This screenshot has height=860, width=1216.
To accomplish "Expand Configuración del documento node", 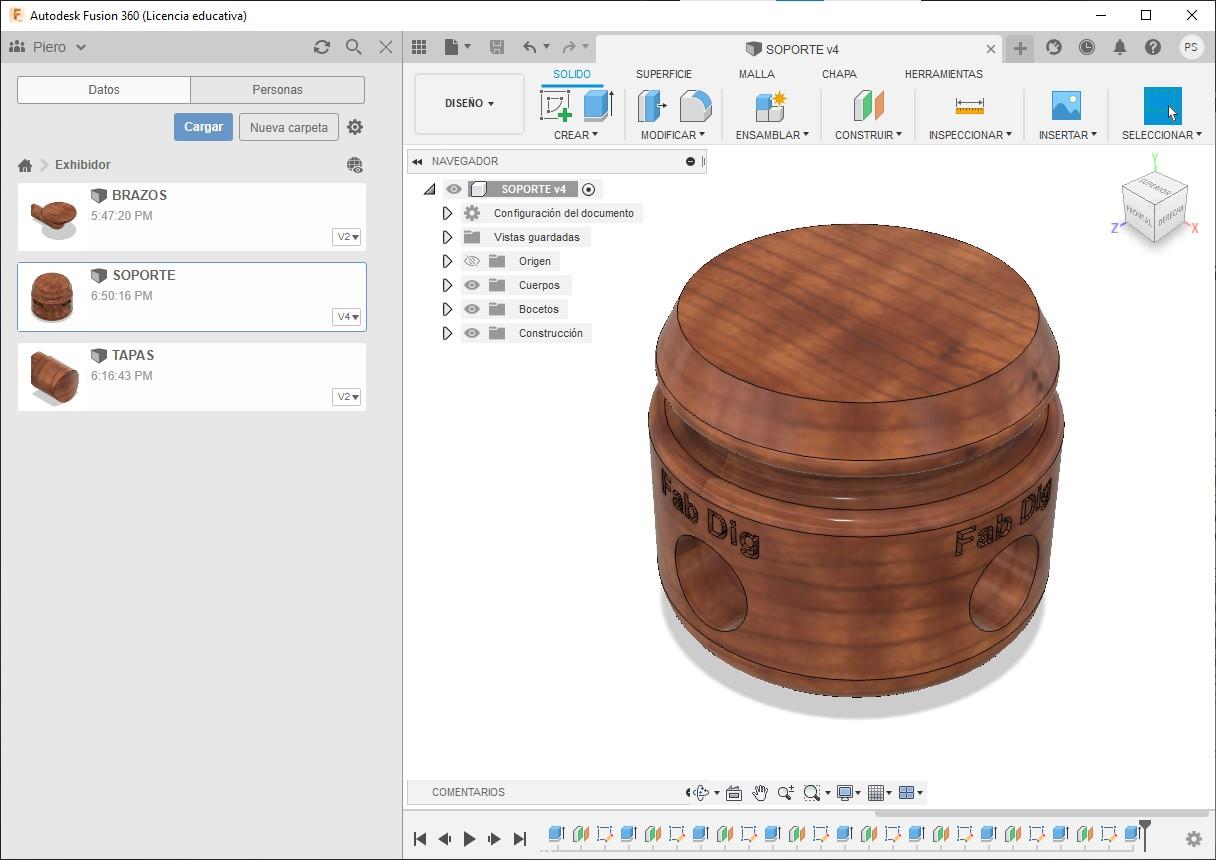I will (x=447, y=213).
